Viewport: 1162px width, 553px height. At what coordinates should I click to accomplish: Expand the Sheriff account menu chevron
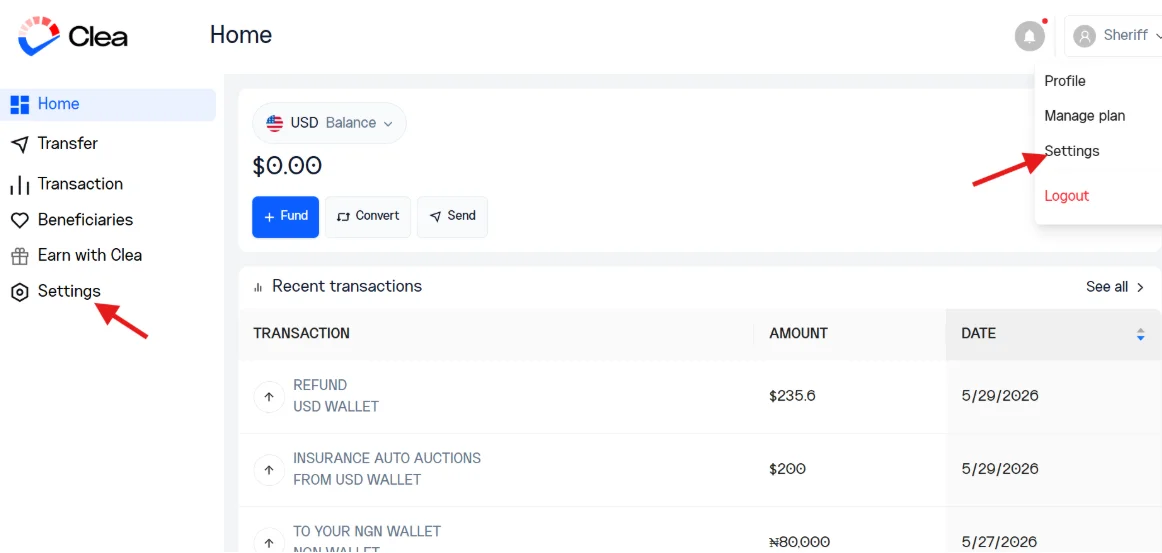[x=1158, y=36]
